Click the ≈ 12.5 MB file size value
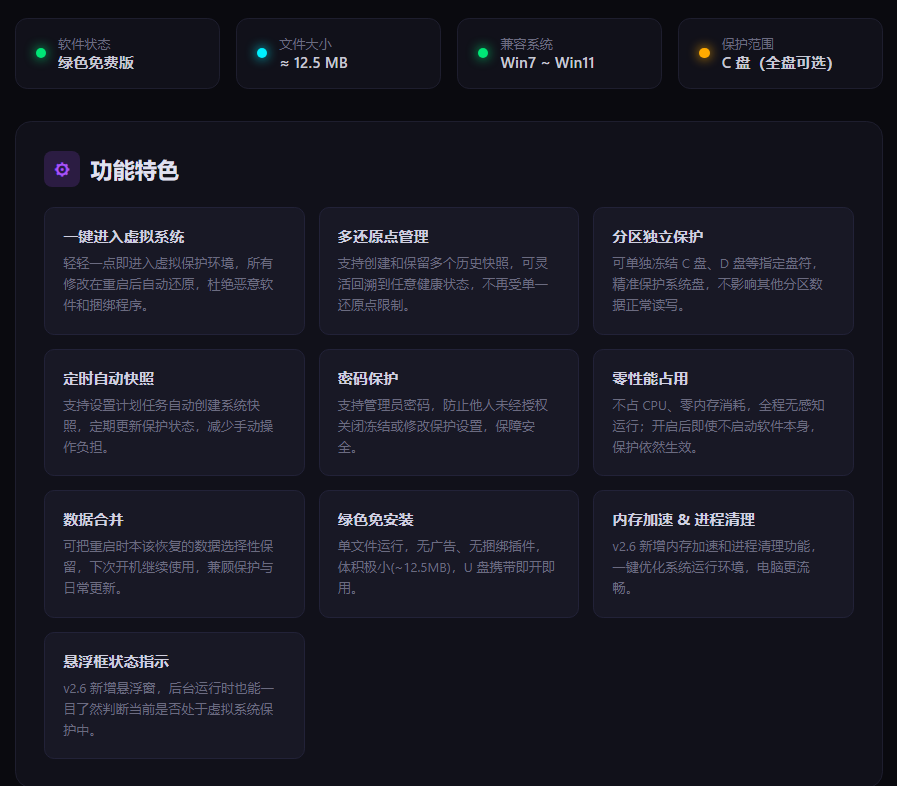897x786 pixels. pyautogui.click(x=313, y=63)
